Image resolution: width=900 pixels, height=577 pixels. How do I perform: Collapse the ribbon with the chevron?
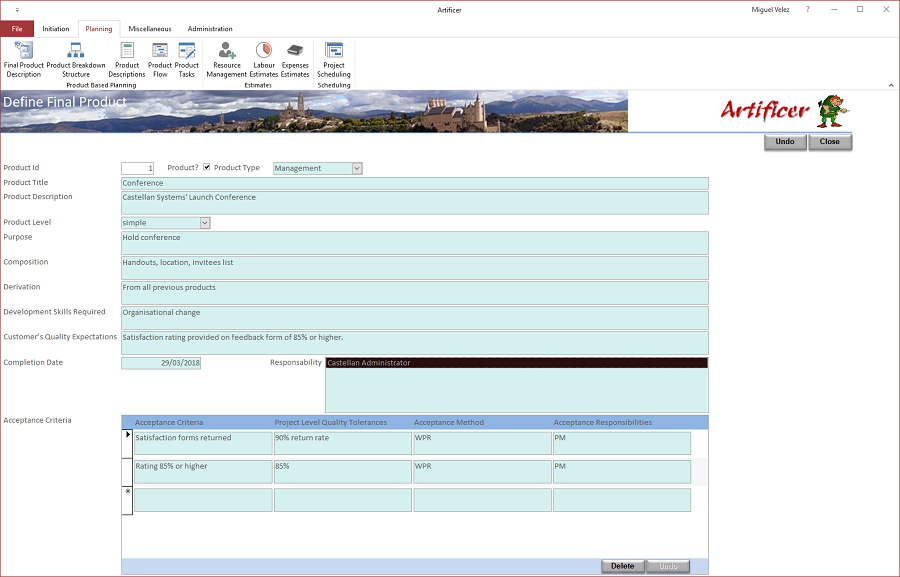click(891, 85)
